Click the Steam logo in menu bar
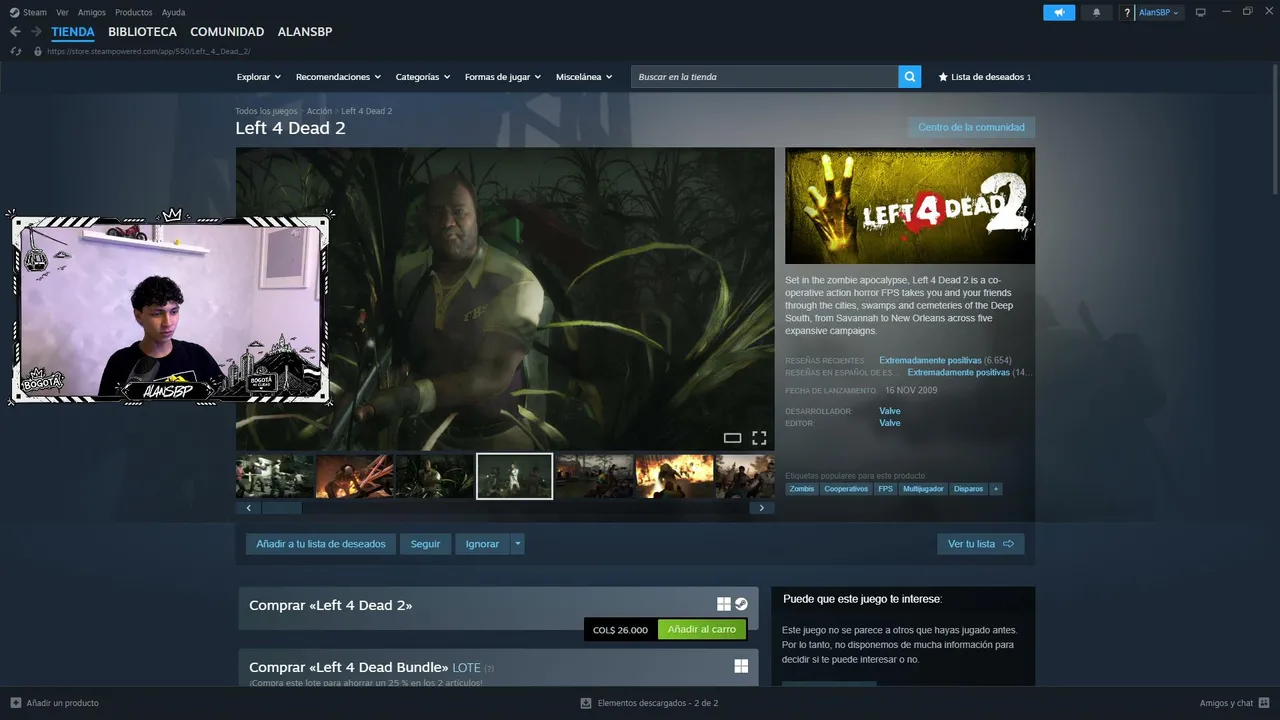 (14, 13)
